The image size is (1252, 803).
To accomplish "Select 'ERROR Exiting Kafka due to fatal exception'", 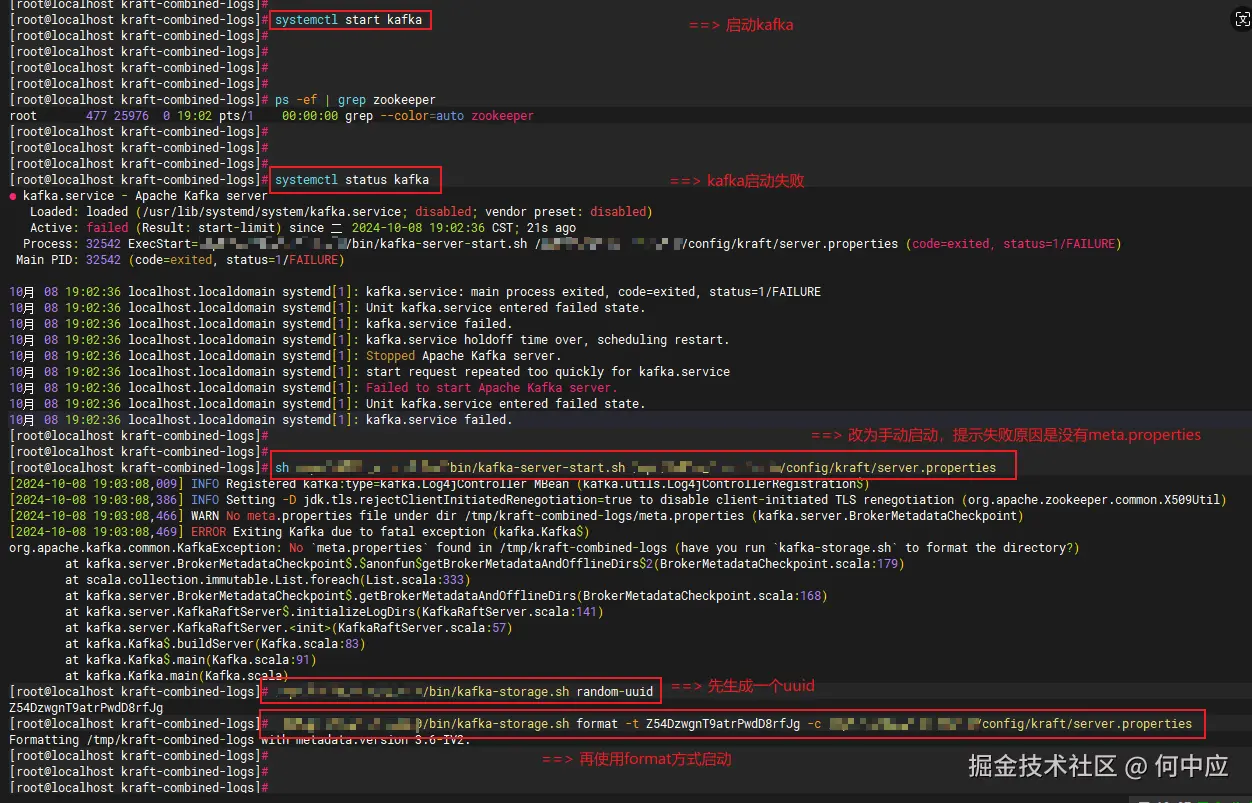I will (339, 532).
